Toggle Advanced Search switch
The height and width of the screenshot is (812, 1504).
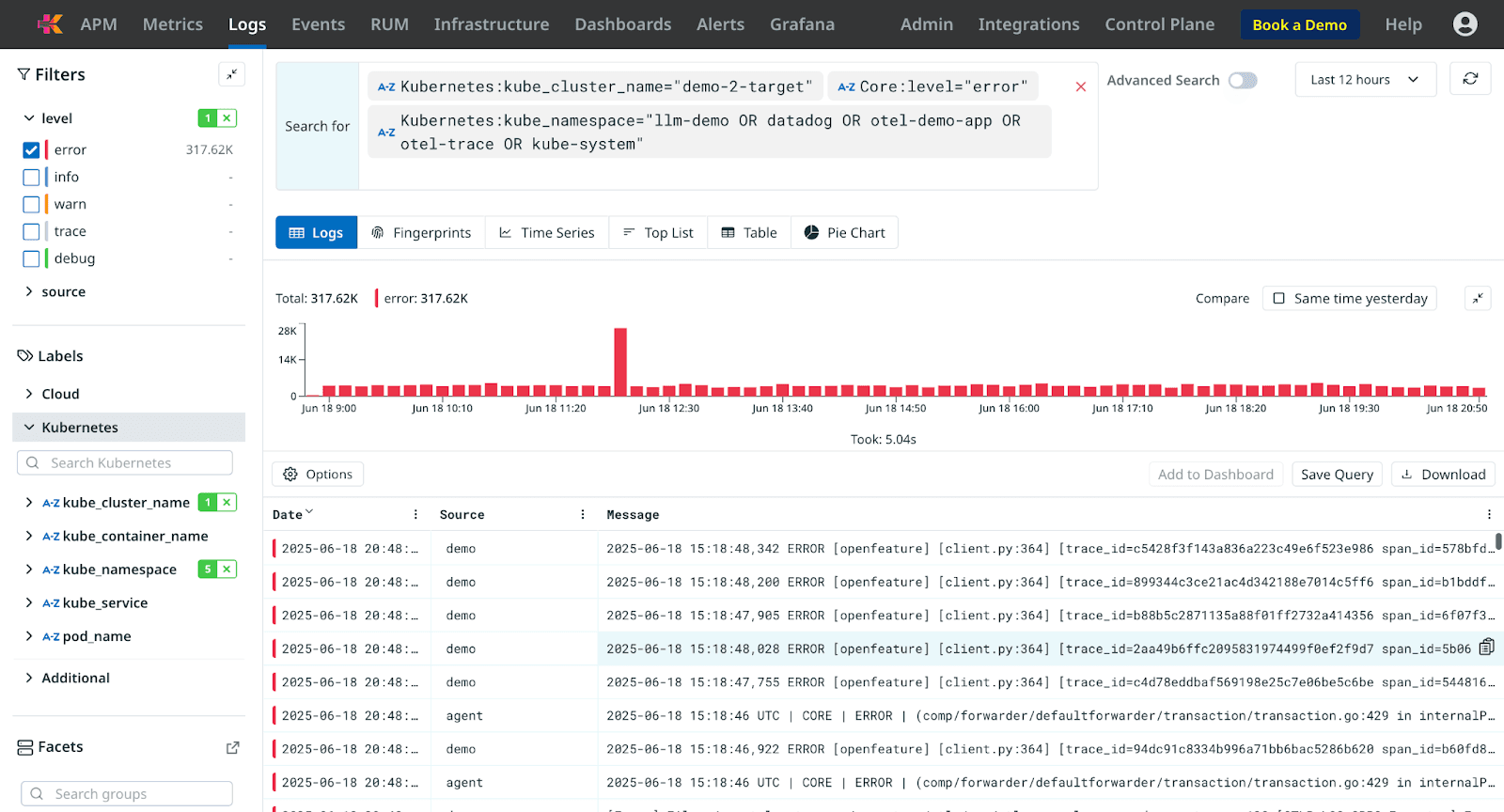[x=1243, y=81]
